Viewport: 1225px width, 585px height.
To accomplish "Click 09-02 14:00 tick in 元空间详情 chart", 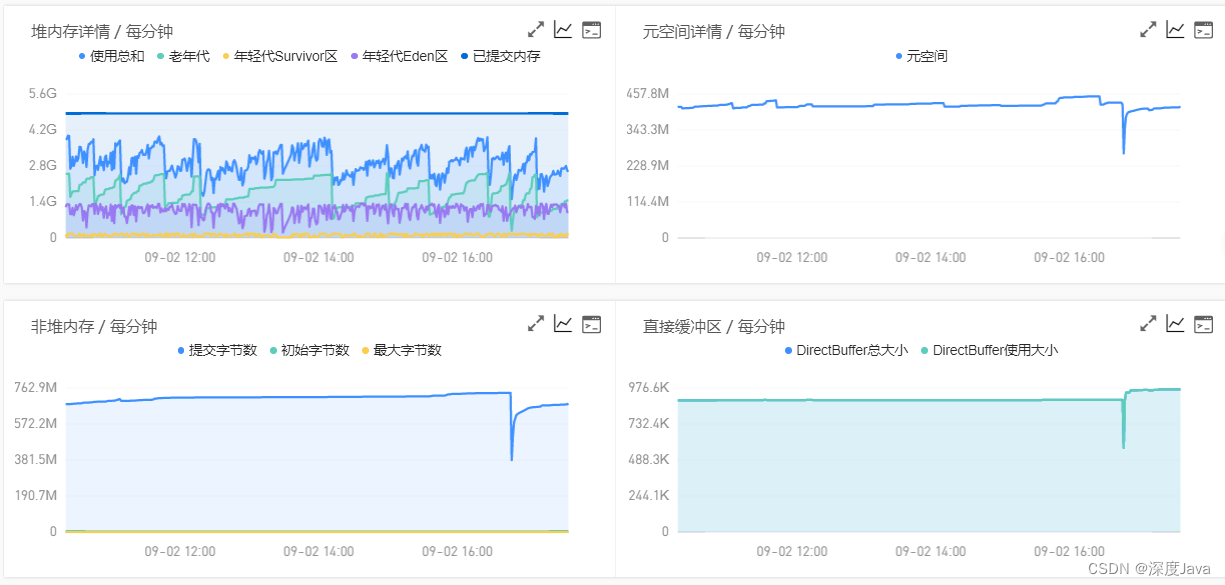I will point(930,257).
